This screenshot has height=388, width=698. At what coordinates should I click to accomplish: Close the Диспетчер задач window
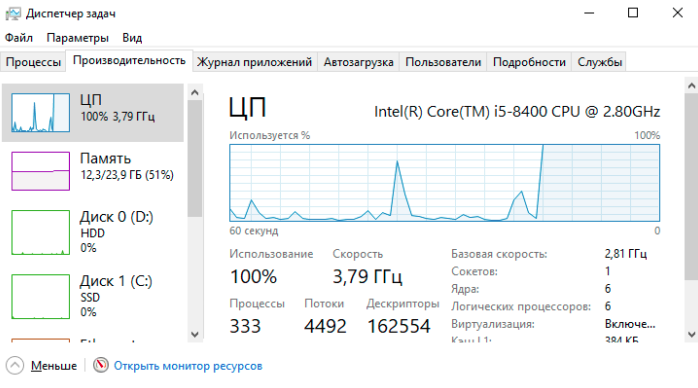click(678, 13)
